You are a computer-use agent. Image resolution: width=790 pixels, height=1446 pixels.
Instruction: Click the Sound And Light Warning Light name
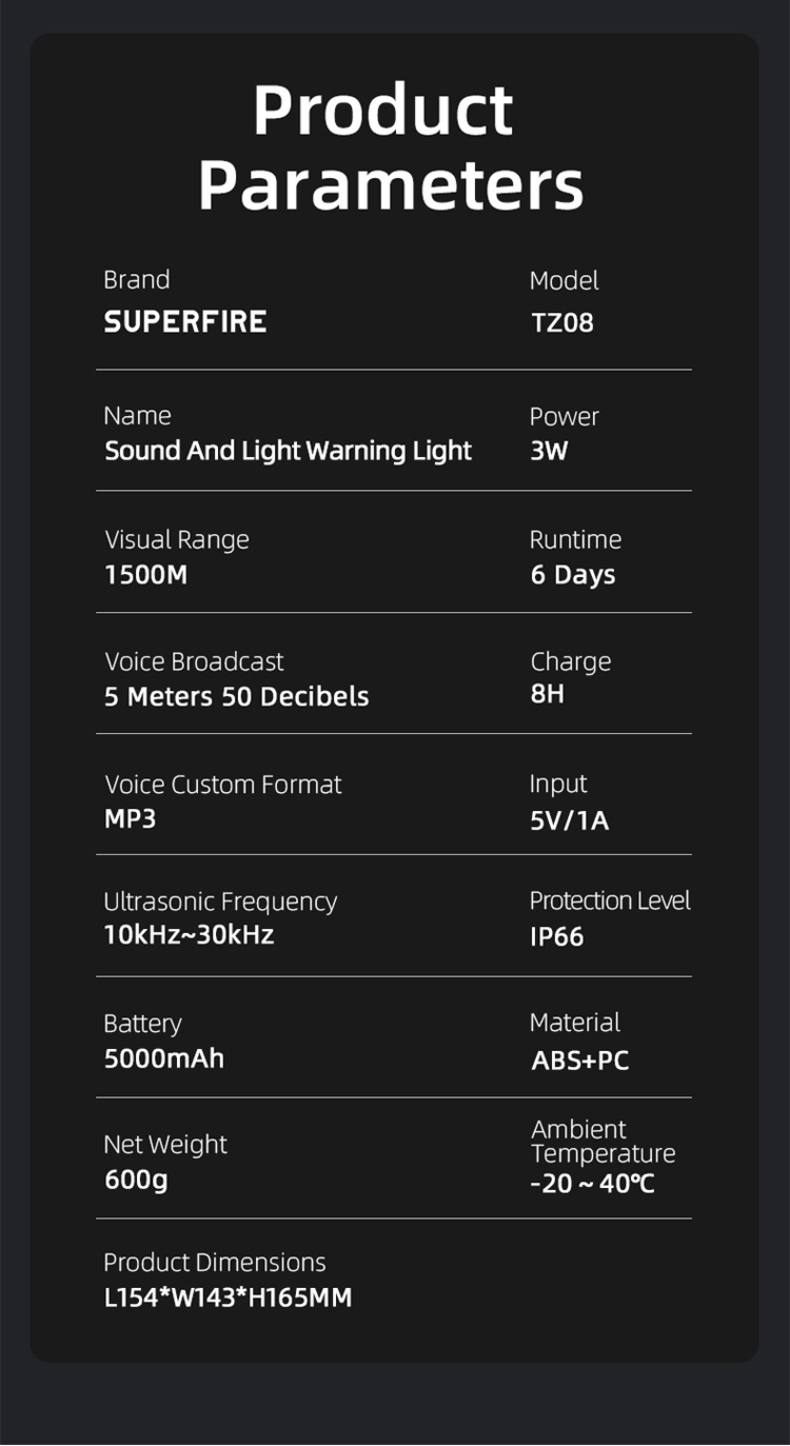[288, 451]
